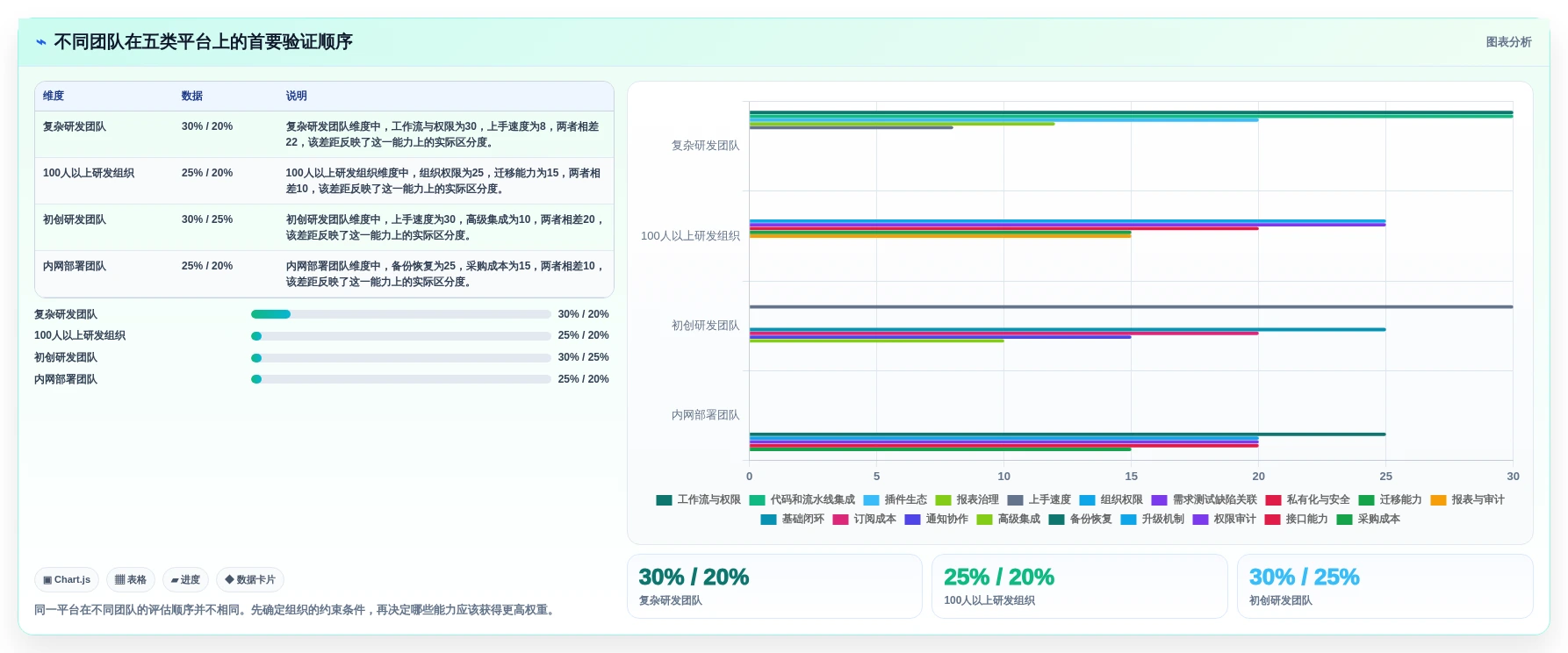Click the 100人以上研发组织 chart axis label
Image resolution: width=1568 pixels, height=653 pixels.
coord(690,236)
